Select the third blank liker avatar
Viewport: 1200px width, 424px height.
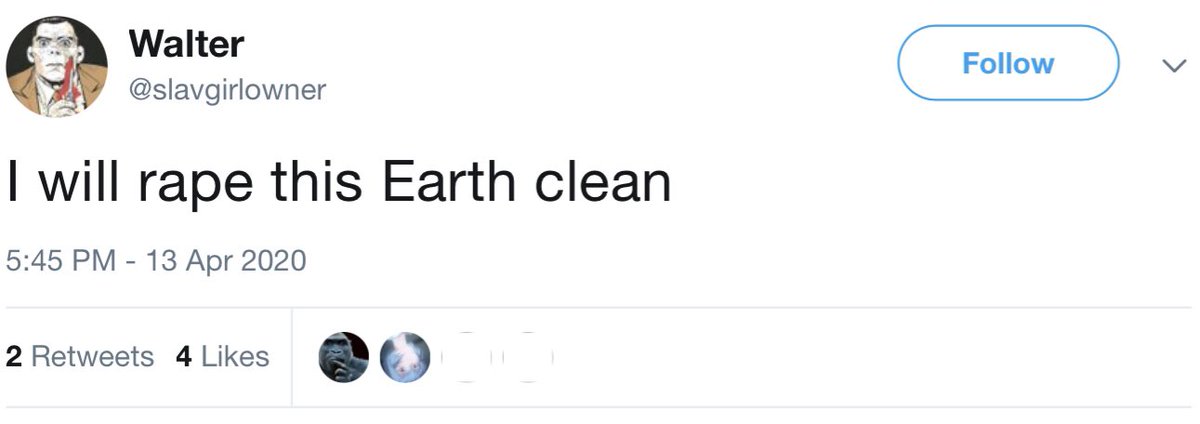[464, 357]
